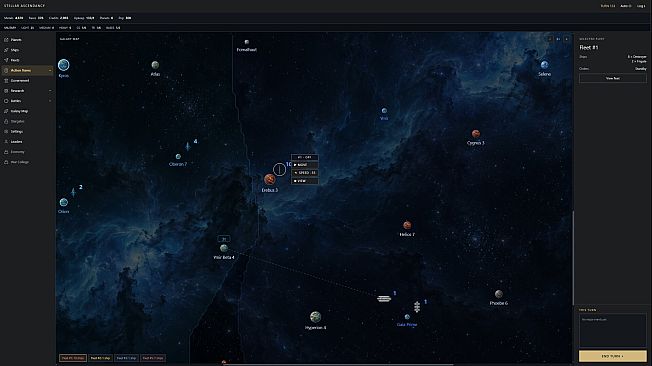
Task: Expand the Action Items submenu arrow
Action: (50, 71)
